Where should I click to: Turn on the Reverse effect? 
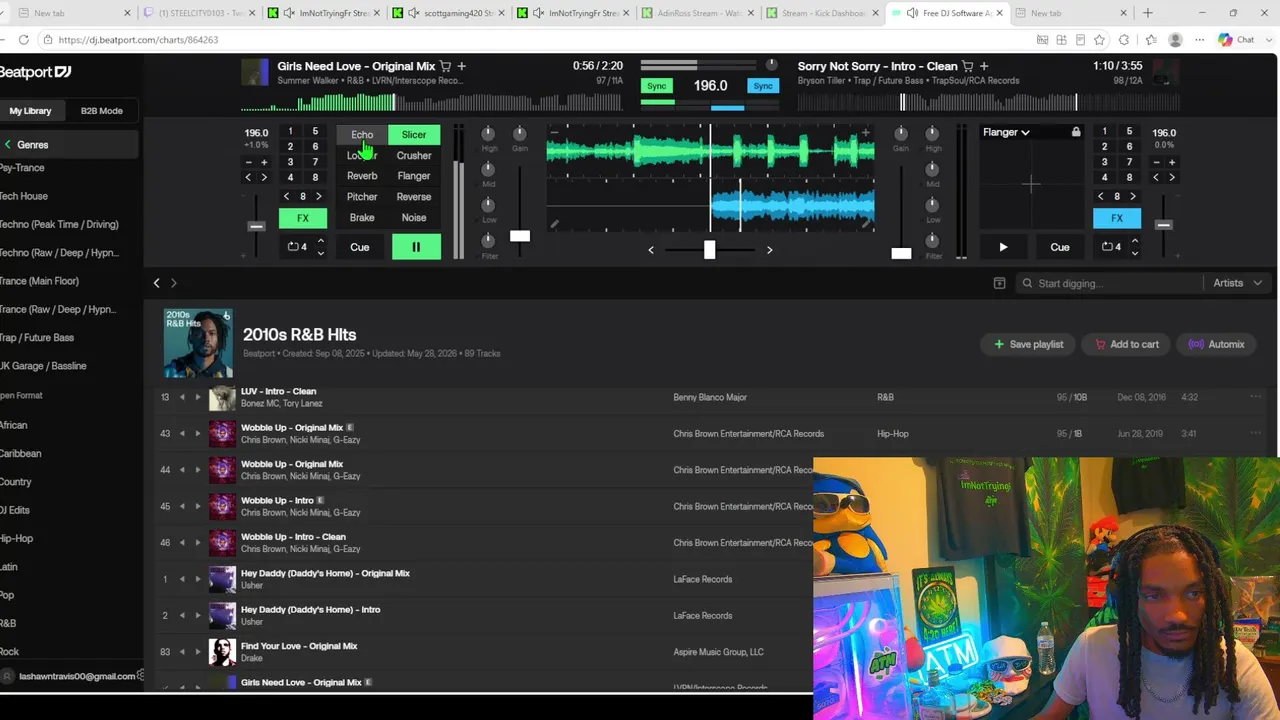414,197
